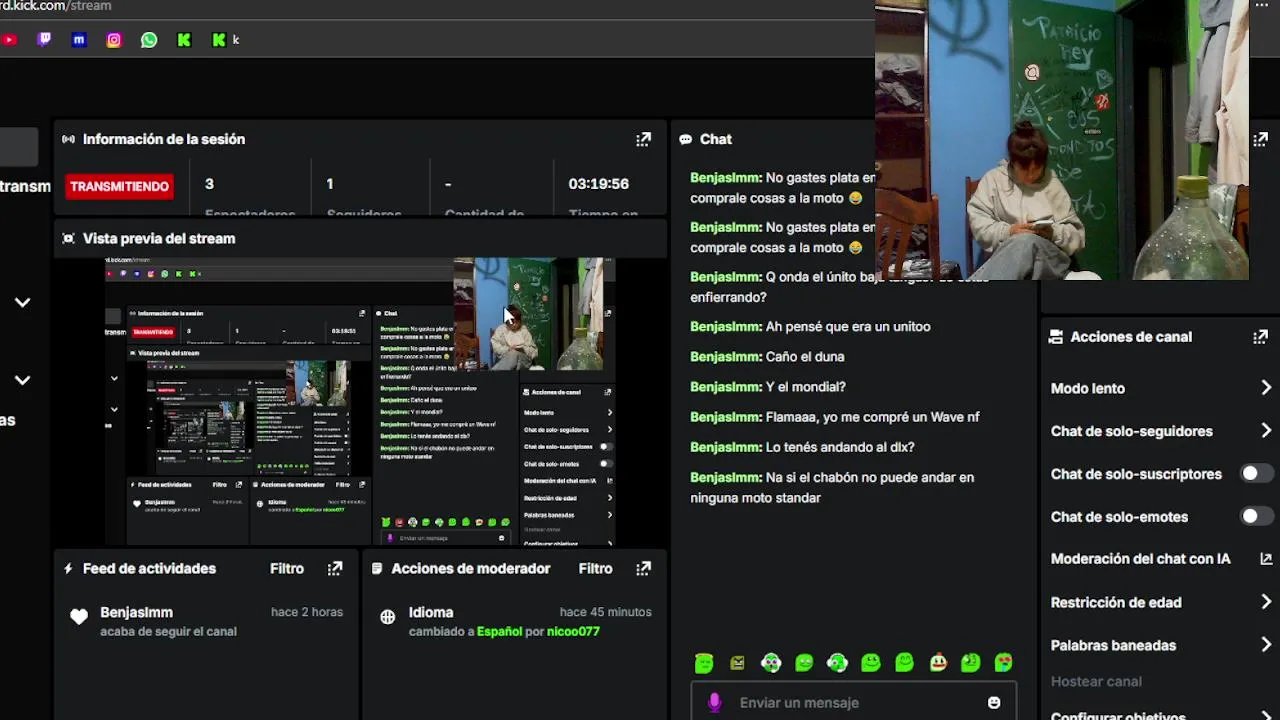Open BenjasImm profile in activity feed

point(136,612)
